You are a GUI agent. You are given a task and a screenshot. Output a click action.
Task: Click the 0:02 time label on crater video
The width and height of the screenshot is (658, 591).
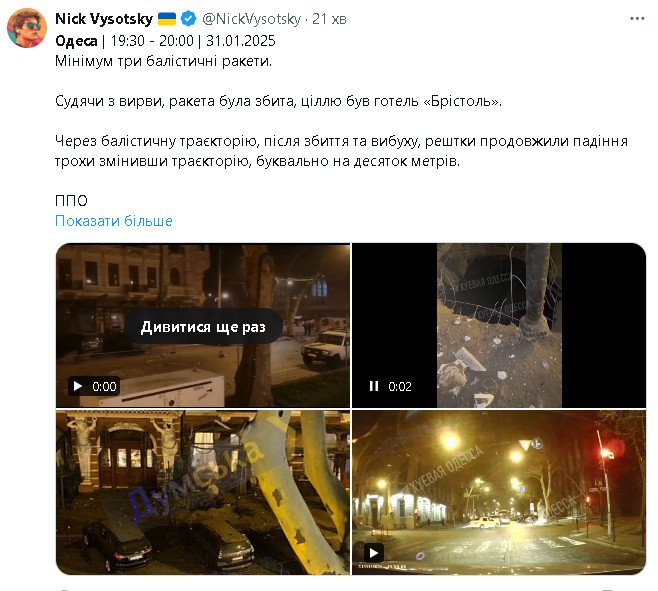[400, 386]
